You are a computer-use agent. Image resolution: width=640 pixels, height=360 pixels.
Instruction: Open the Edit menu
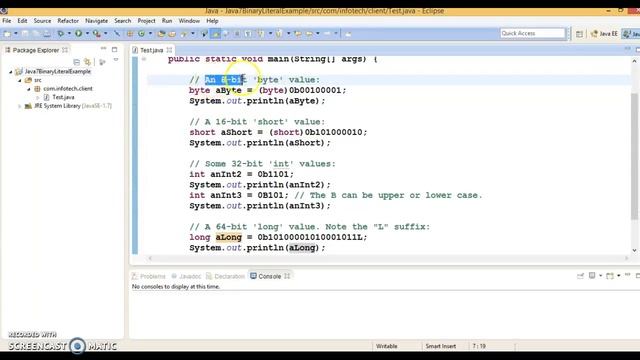(x=22, y=21)
